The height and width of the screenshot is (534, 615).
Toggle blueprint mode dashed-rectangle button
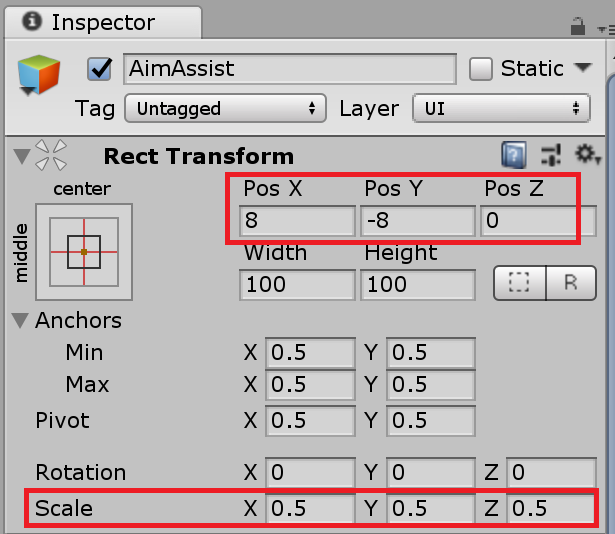519,283
